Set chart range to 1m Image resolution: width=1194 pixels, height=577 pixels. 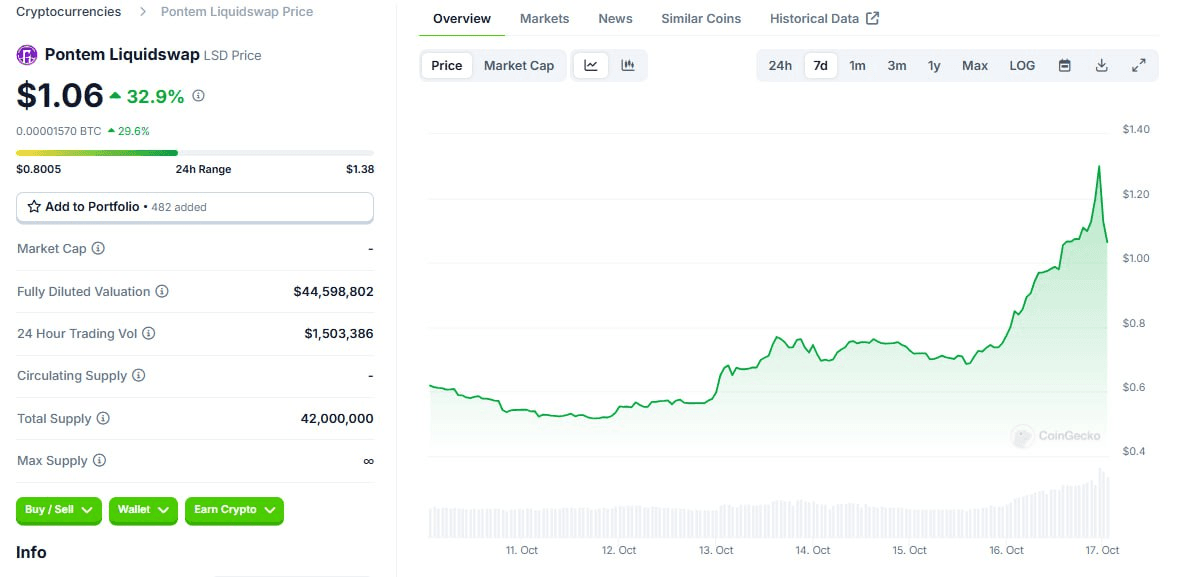[x=857, y=65]
